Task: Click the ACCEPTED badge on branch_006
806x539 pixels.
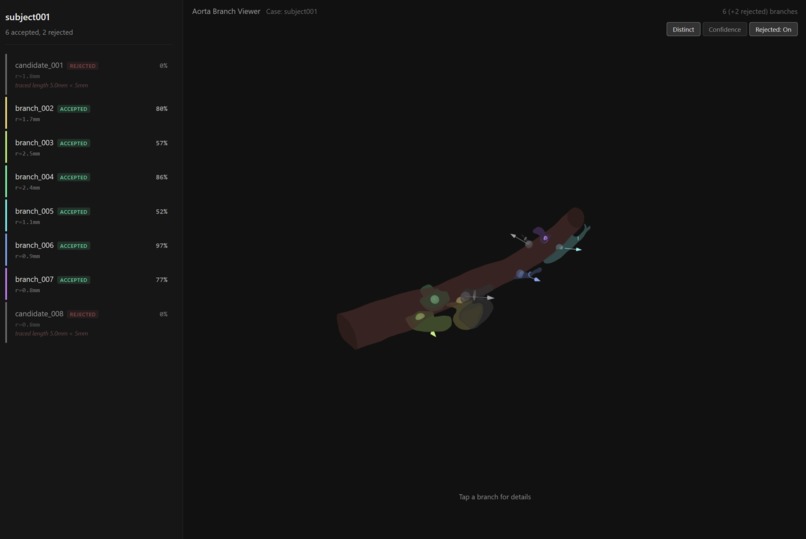Action: [x=74, y=246]
